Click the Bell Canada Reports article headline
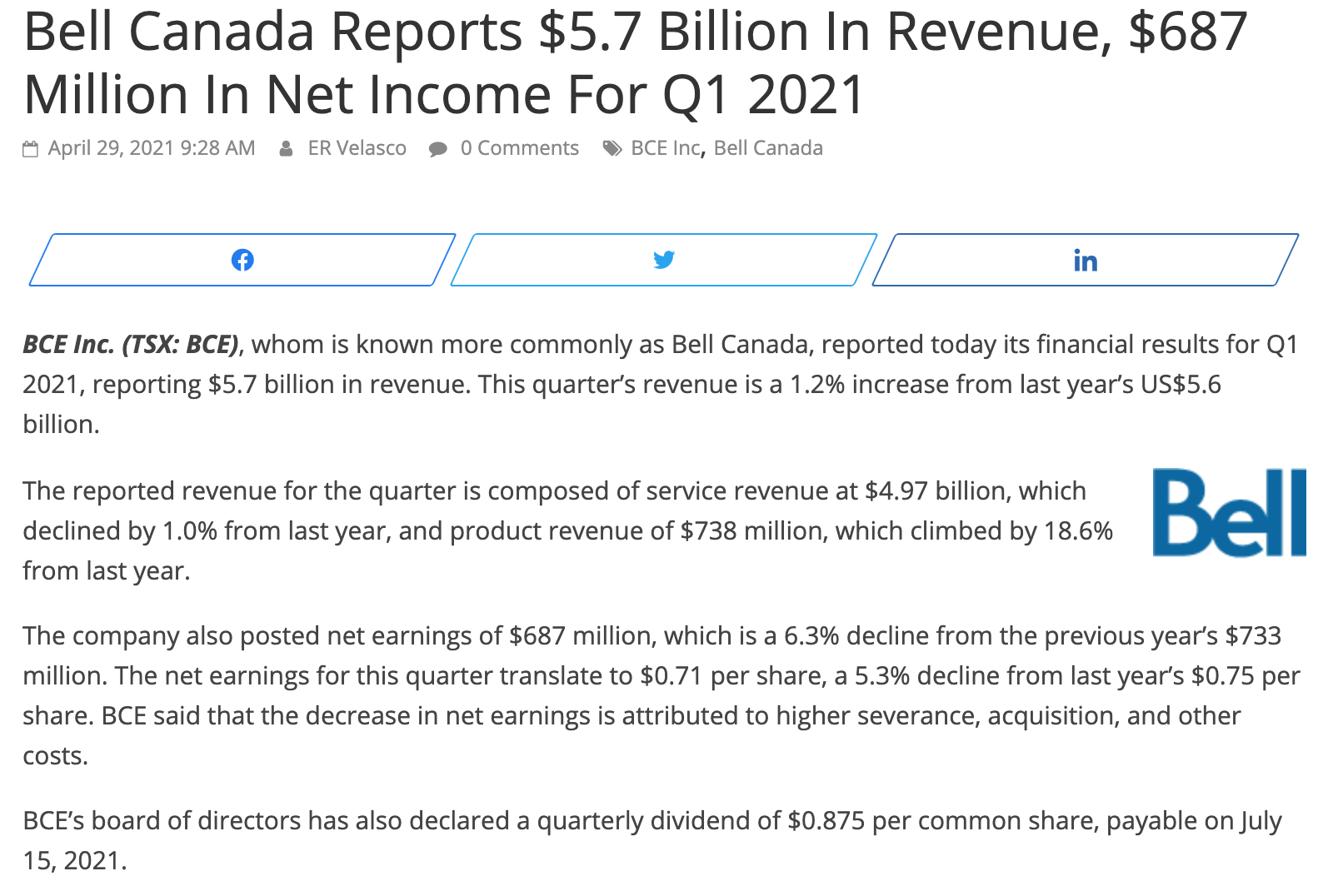This screenshot has height=896, width=1323. point(636,63)
